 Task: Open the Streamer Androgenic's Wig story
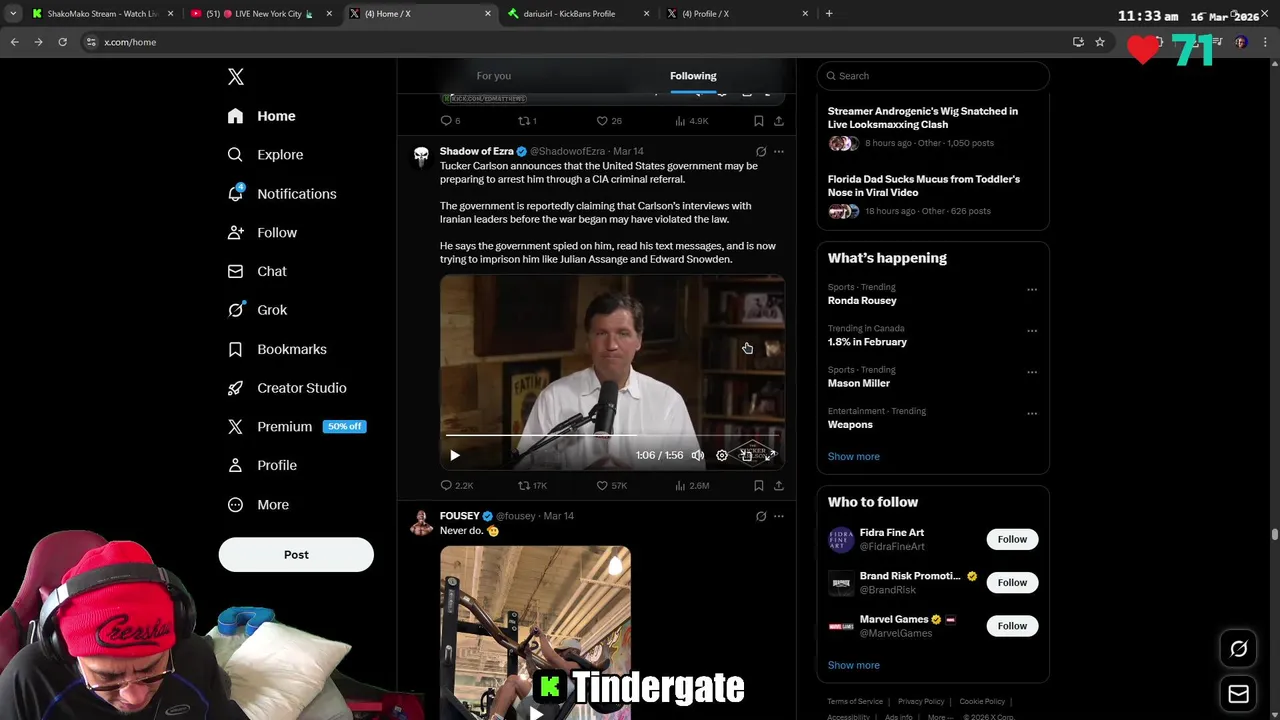point(933,127)
